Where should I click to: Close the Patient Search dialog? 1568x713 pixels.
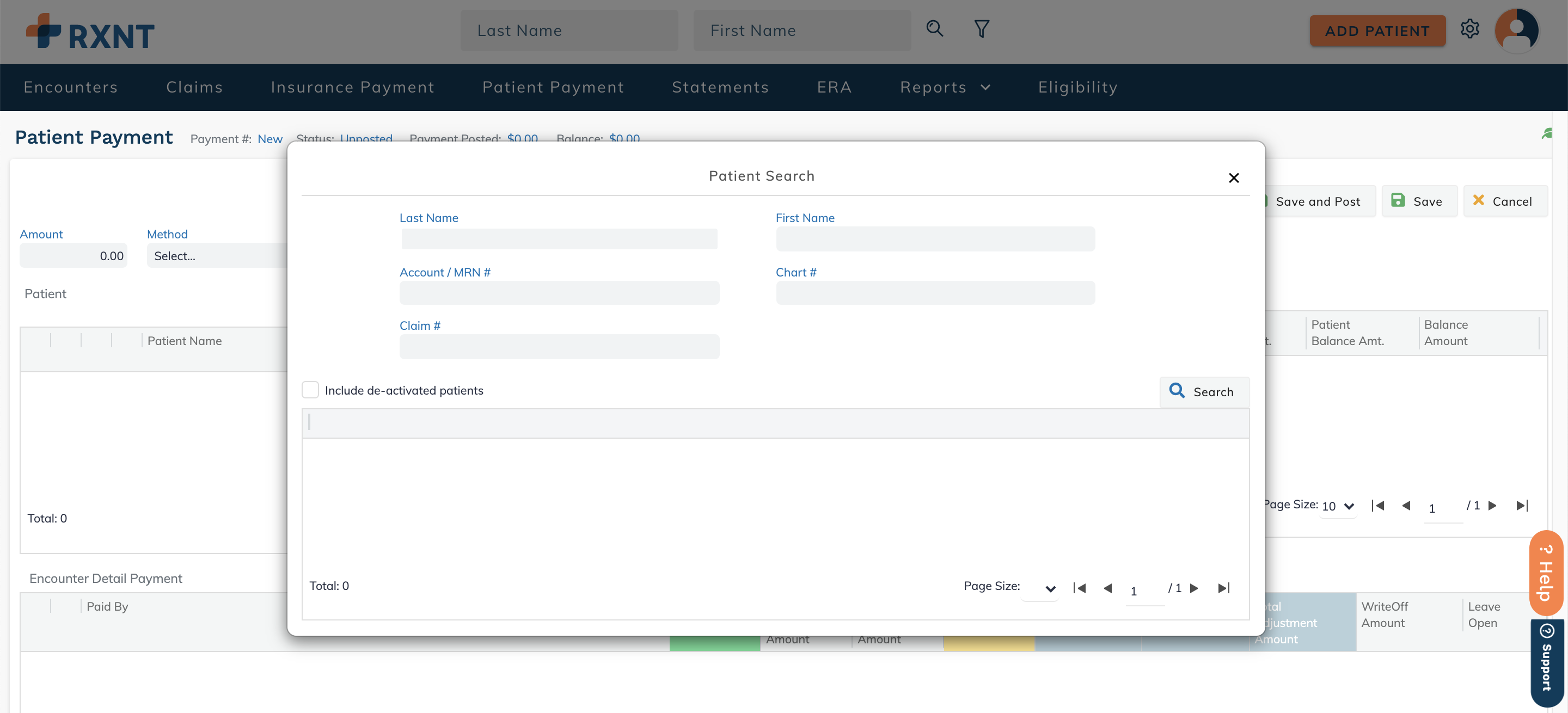(x=1233, y=177)
